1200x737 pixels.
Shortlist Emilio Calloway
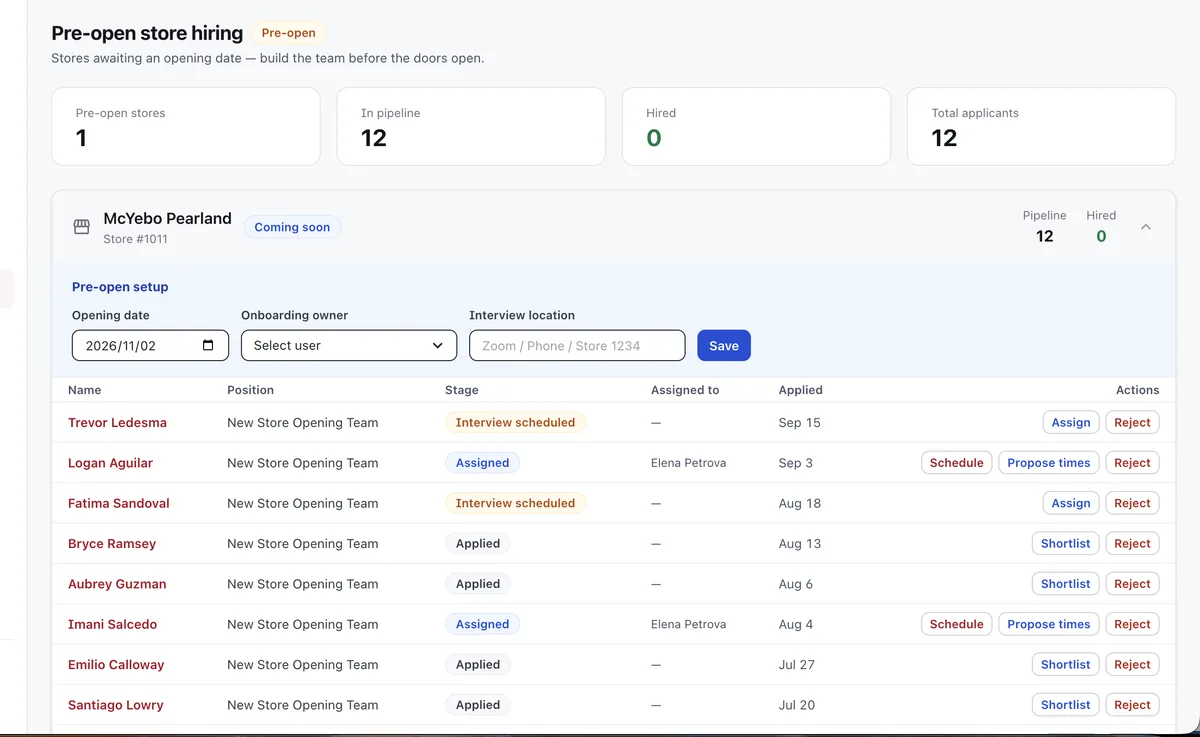[1065, 664]
